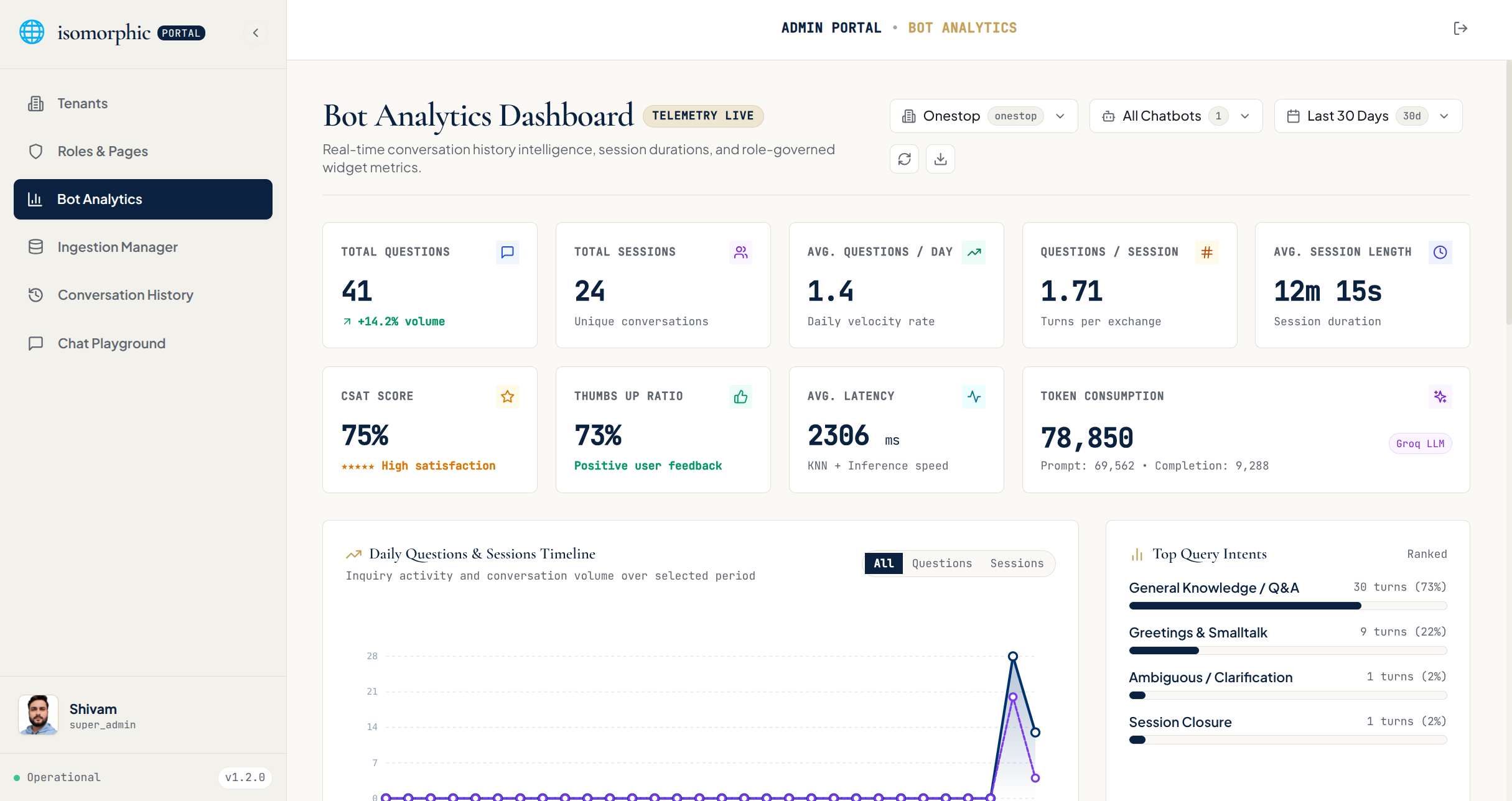
Task: Click the Daily Questions timeline trend icon
Action: (x=353, y=554)
